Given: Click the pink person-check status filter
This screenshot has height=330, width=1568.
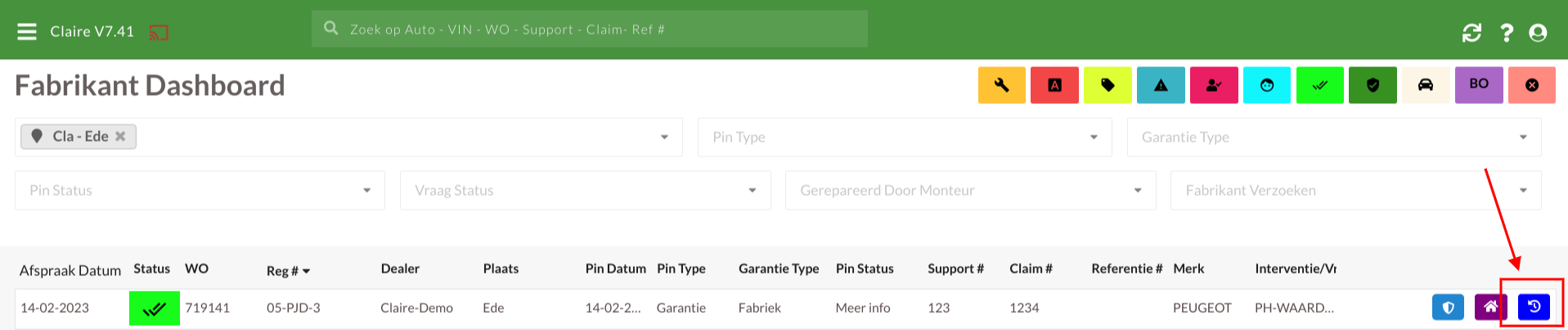Looking at the screenshot, I should point(1214,85).
